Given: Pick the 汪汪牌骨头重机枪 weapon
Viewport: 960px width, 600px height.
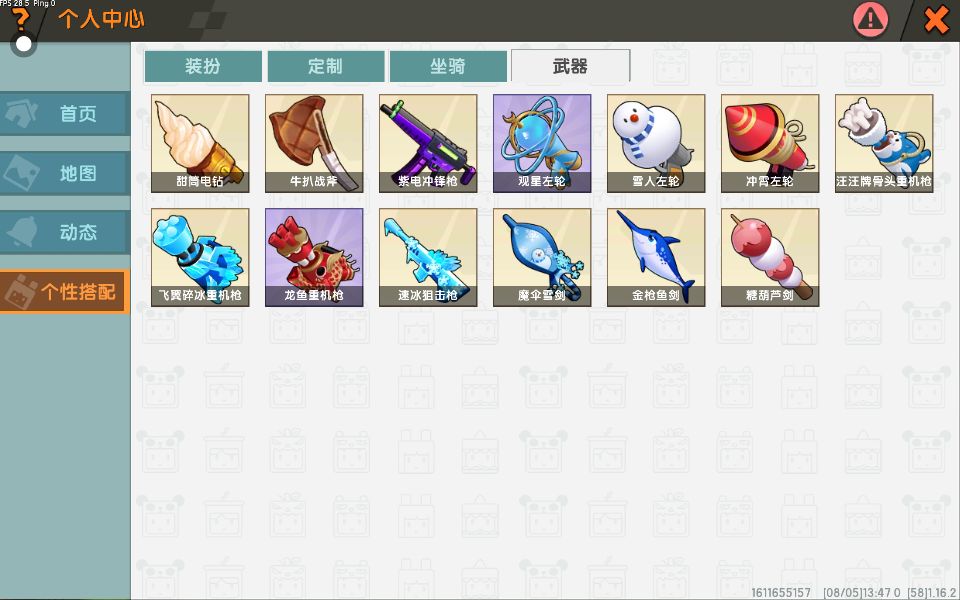Looking at the screenshot, I should (x=884, y=143).
